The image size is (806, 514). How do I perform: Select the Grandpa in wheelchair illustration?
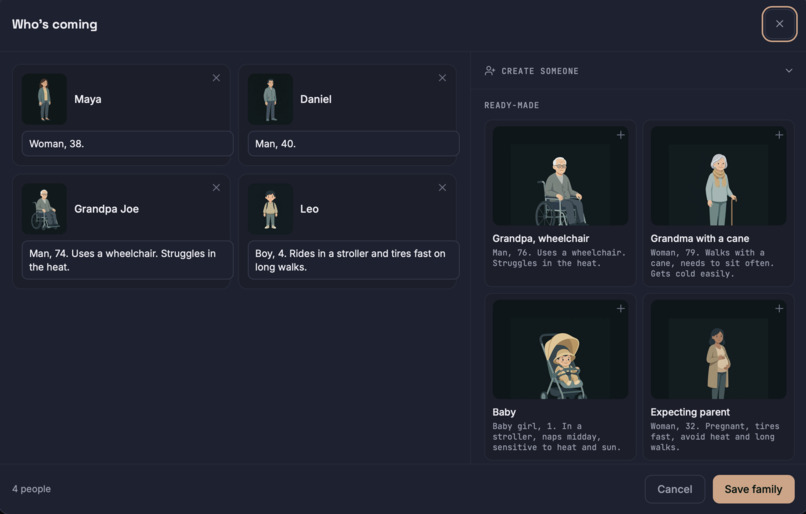pyautogui.click(x=560, y=176)
